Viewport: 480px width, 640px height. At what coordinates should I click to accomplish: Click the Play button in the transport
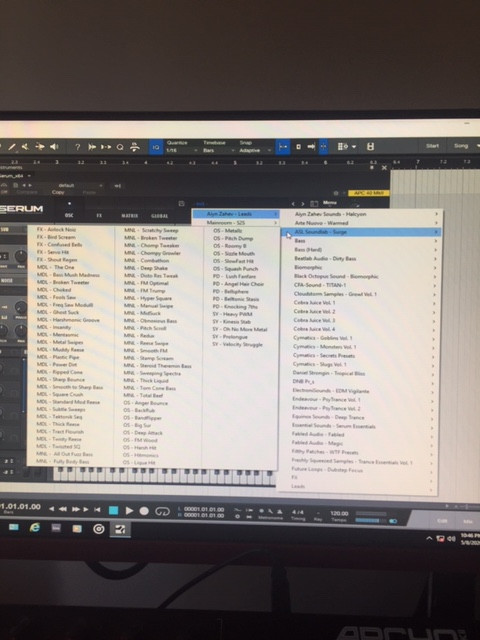click(x=129, y=511)
